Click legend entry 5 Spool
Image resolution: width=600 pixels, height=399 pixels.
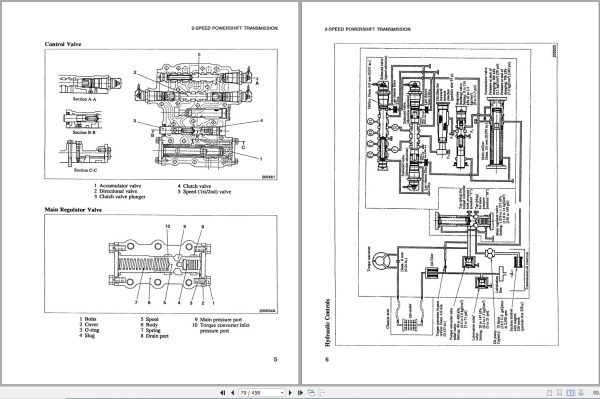(x=149, y=319)
